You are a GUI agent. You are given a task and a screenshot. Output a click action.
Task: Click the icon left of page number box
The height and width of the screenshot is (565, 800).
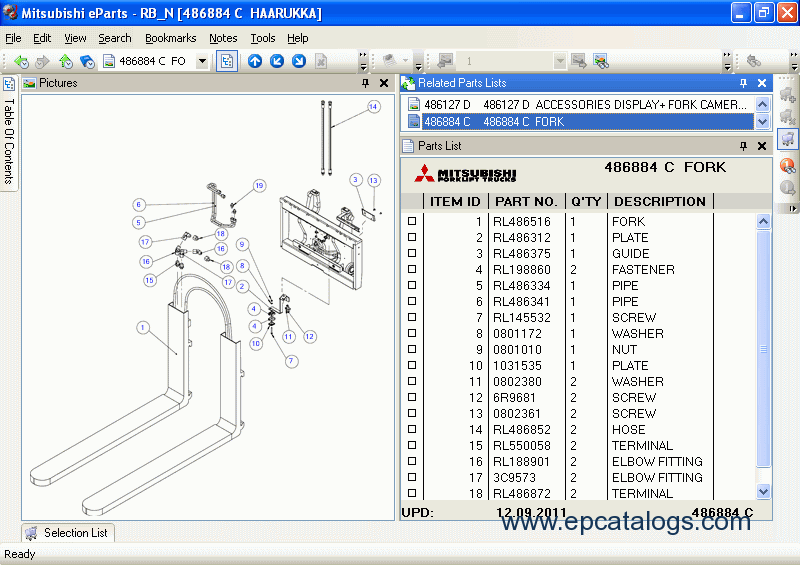pos(445,61)
